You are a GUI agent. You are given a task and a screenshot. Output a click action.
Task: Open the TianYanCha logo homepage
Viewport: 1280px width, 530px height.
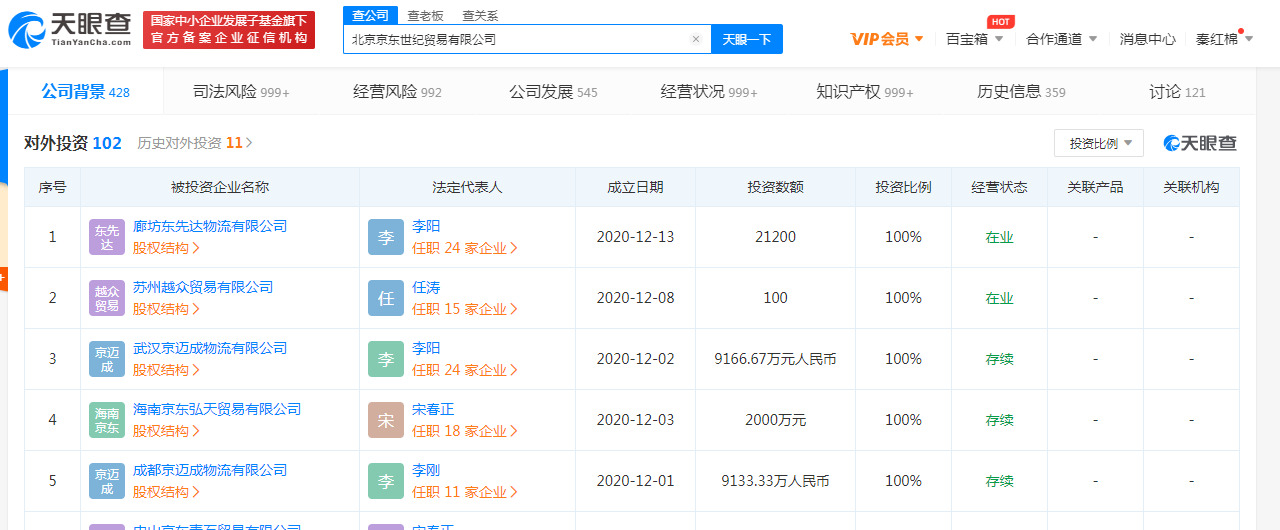pyautogui.click(x=71, y=30)
